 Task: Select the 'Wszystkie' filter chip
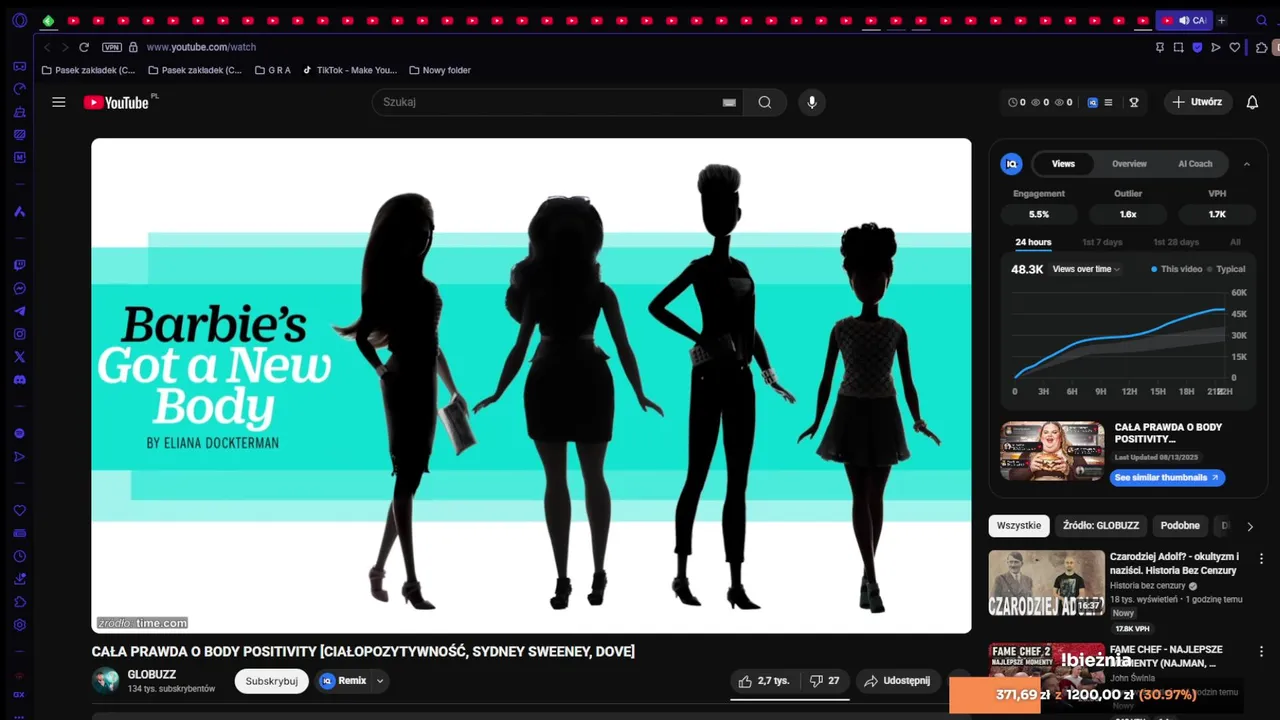[1018, 525]
